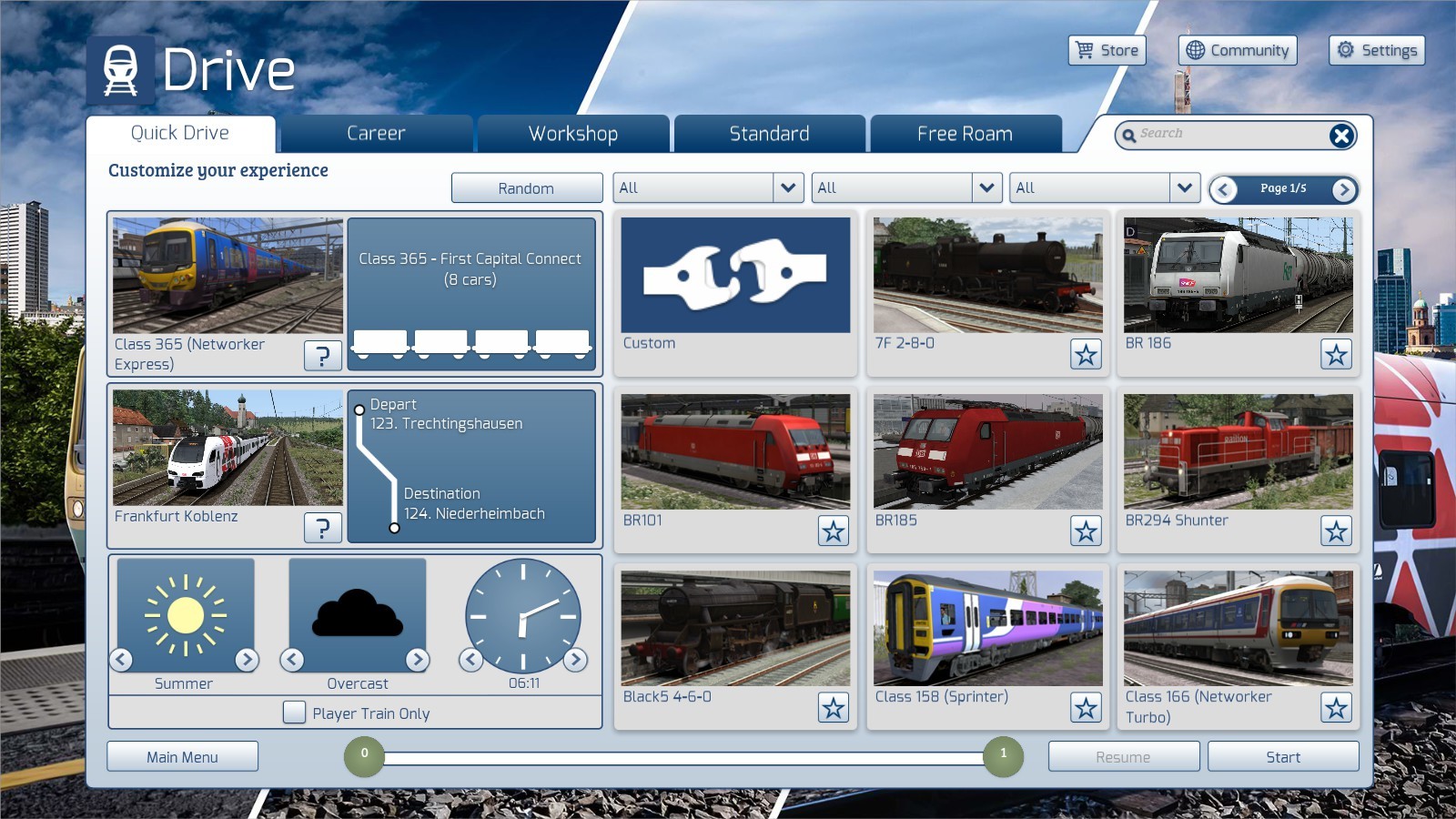Mark BR101 as favorite

click(x=833, y=531)
